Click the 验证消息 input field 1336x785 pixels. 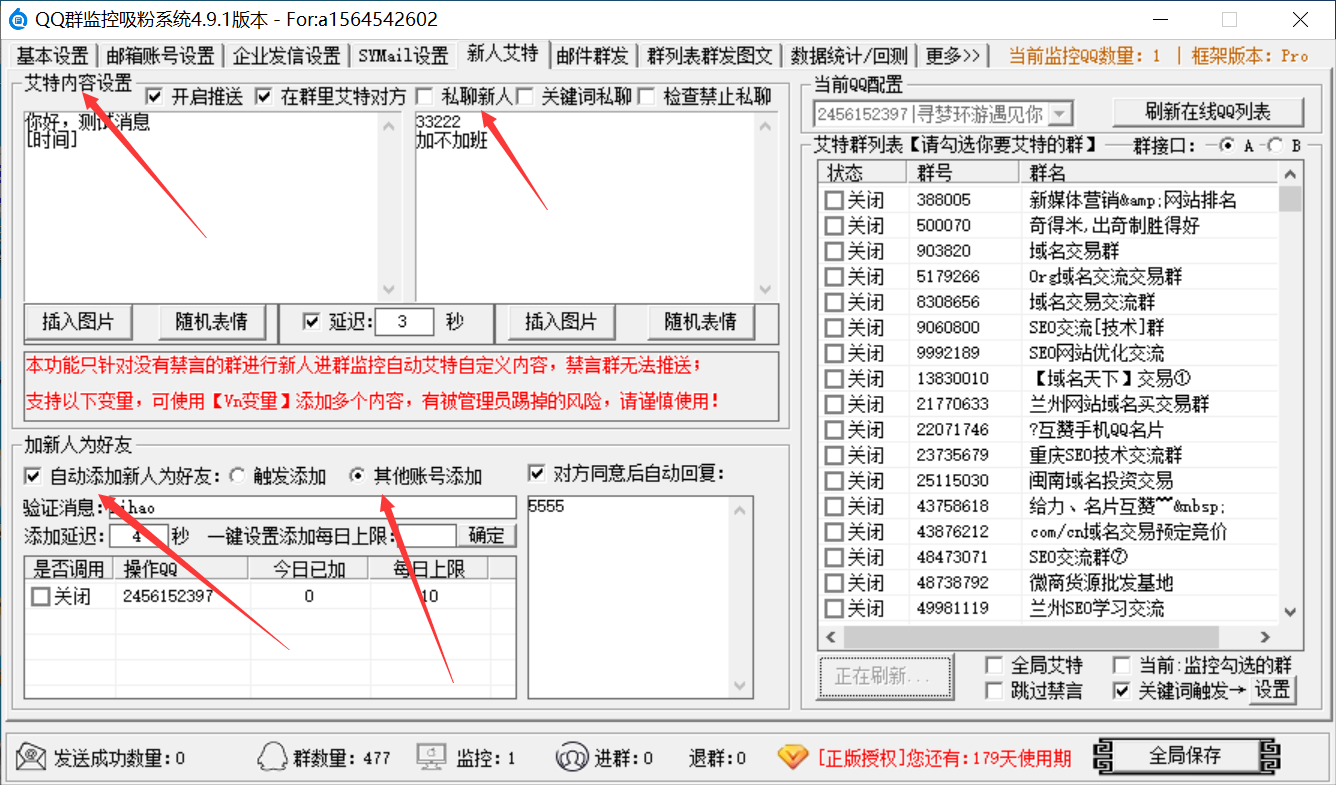click(x=310, y=508)
